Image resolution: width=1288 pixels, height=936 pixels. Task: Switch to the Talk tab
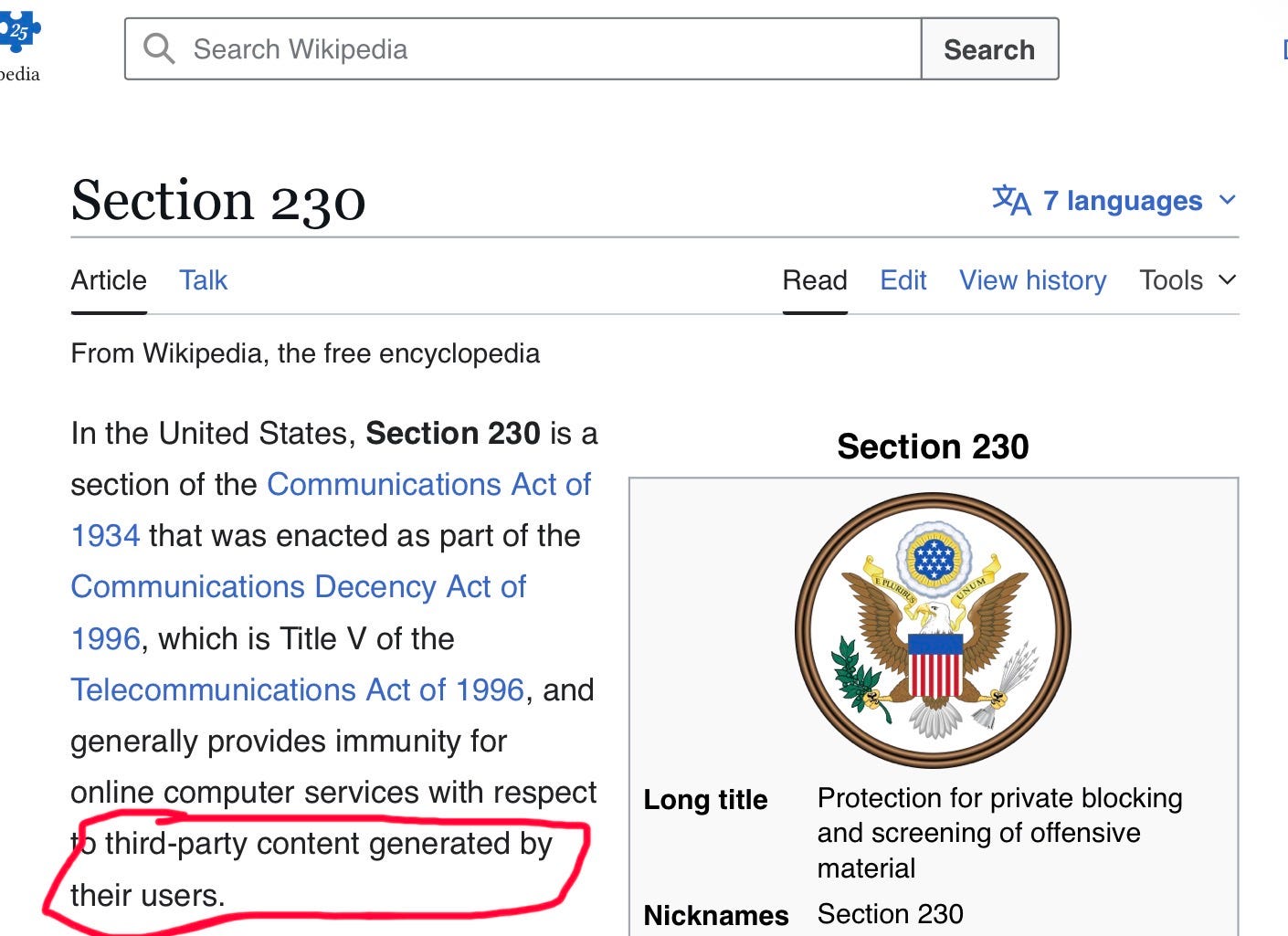203,280
